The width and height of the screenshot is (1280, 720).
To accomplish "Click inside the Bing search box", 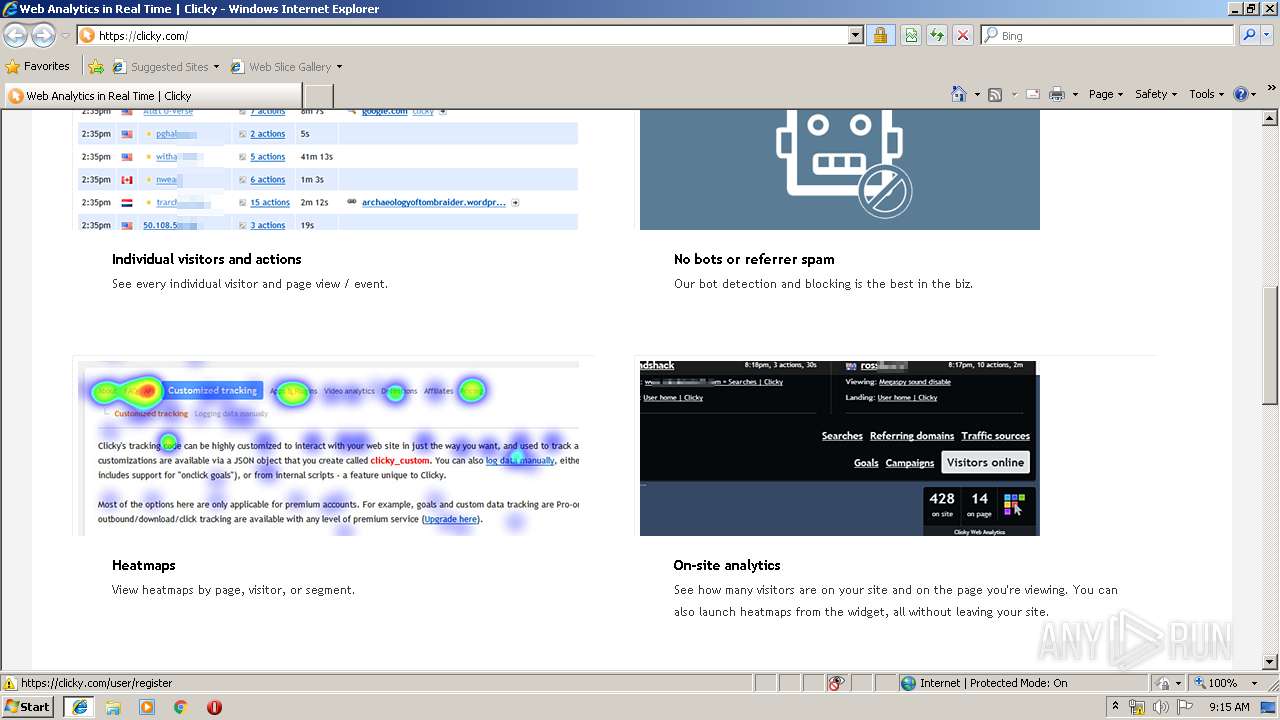I will [x=1107, y=36].
